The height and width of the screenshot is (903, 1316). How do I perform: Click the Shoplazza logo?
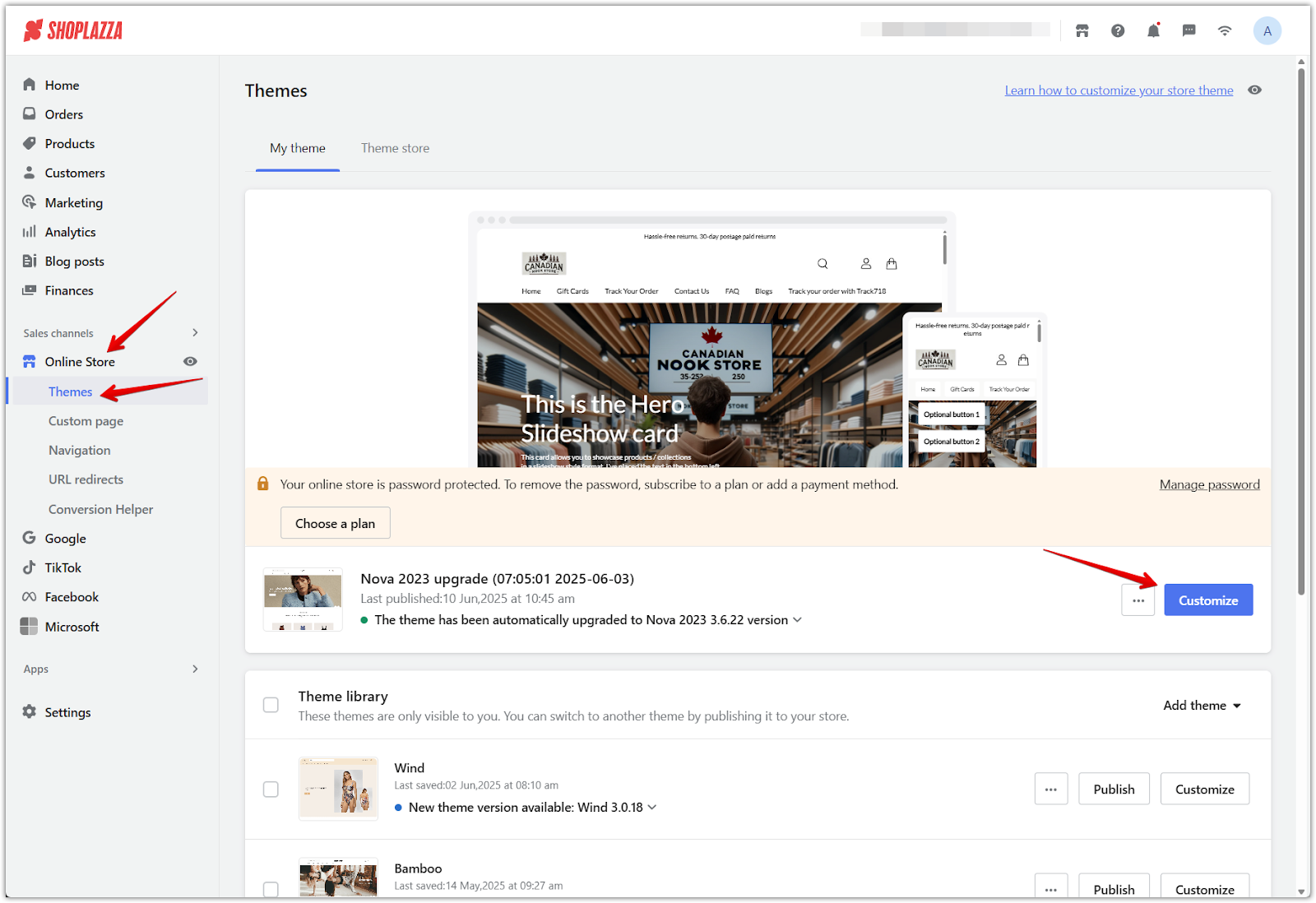pos(73,31)
